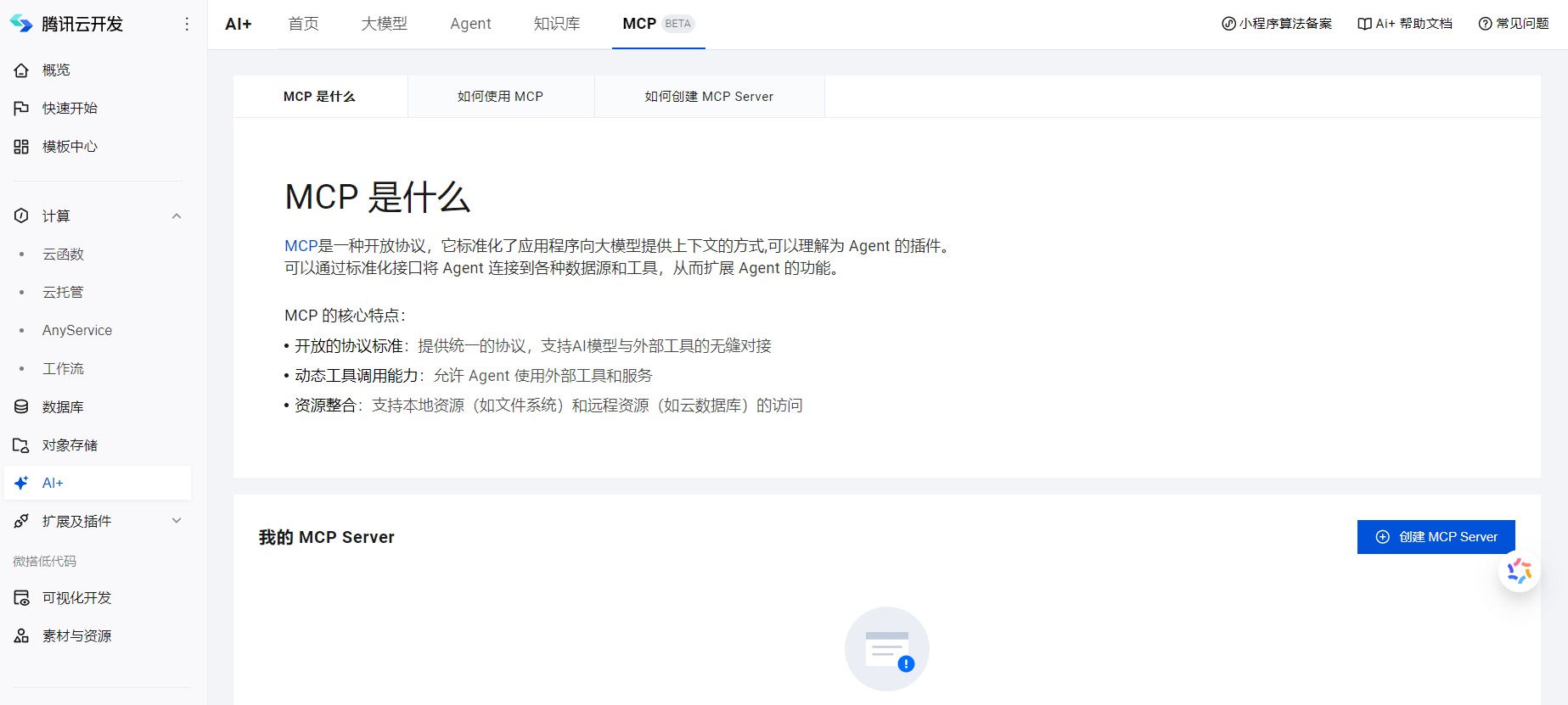
Task: Select the MCP 是什么 sub-tab
Action: (x=320, y=97)
